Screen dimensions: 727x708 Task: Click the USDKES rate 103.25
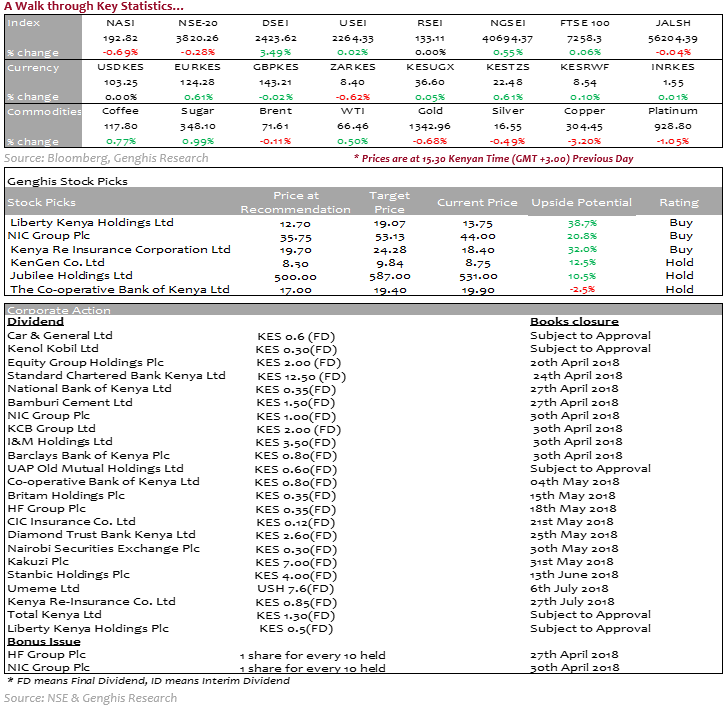coord(121,82)
